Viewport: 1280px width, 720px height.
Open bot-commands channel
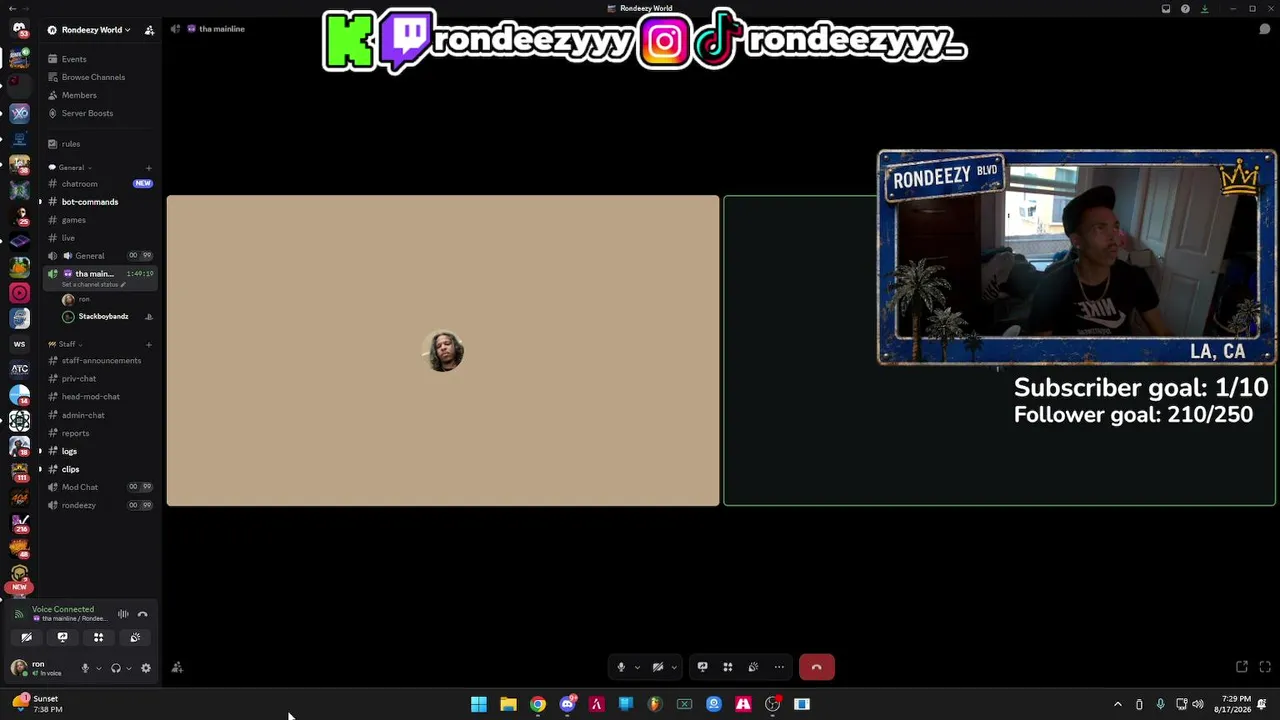click(98, 202)
